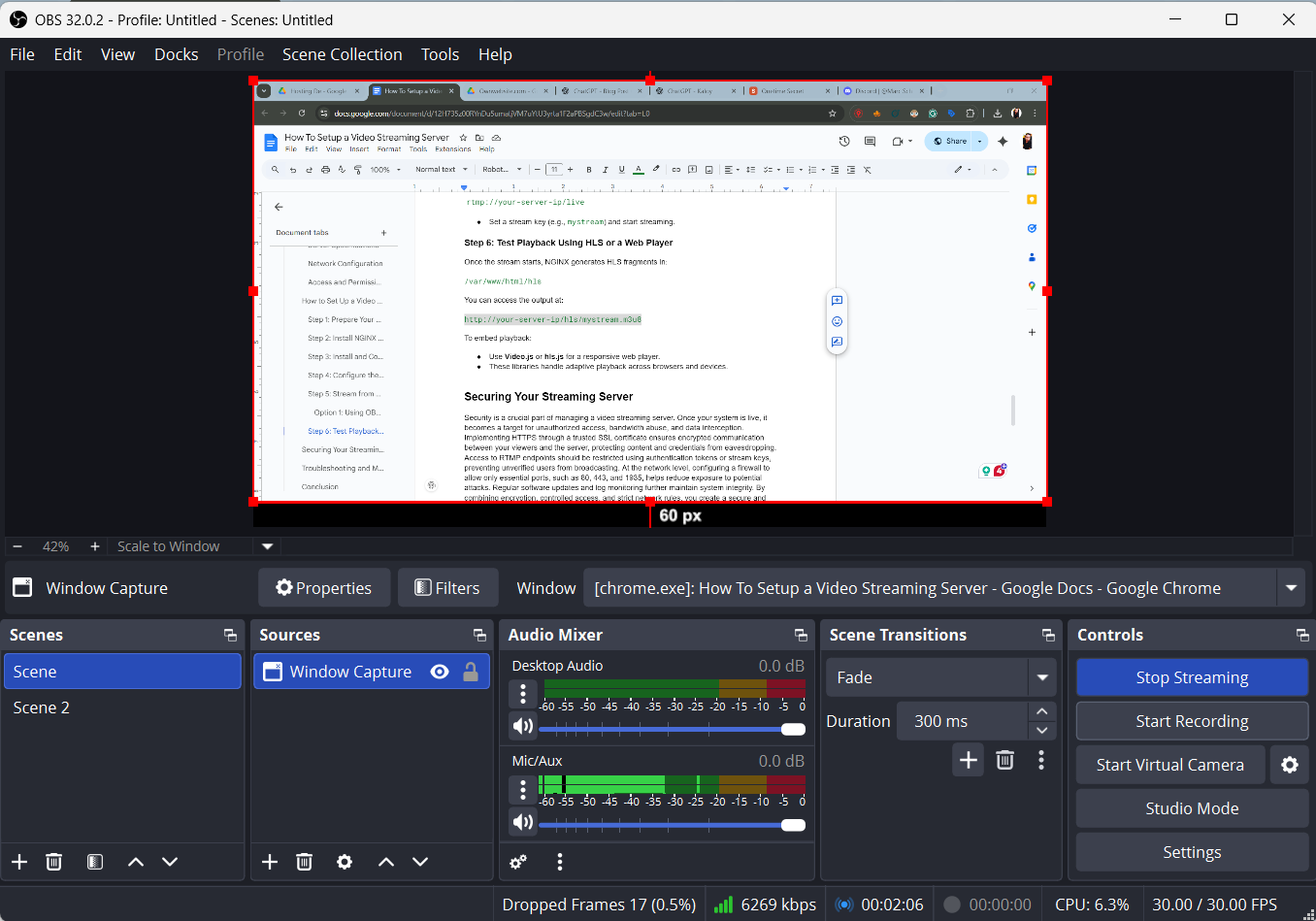
Task: Open the Fade transition dropdown
Action: tap(1042, 677)
